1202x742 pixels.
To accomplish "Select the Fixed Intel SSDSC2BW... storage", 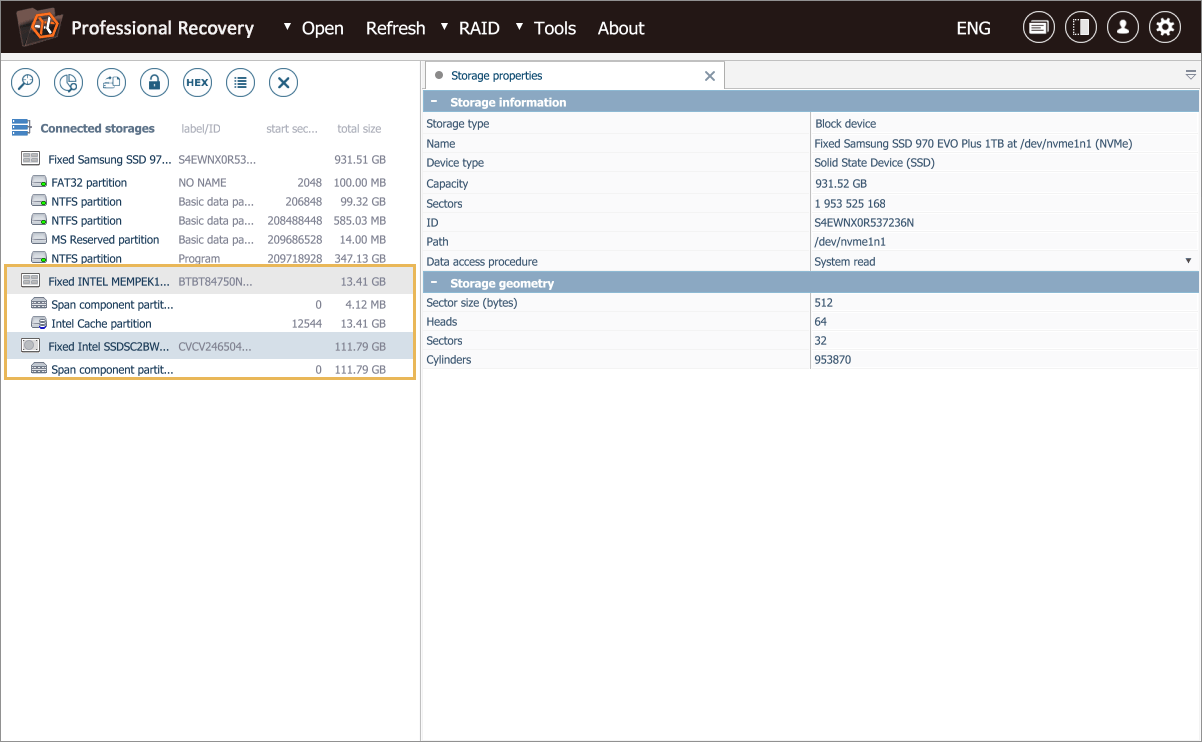I will [208, 346].
